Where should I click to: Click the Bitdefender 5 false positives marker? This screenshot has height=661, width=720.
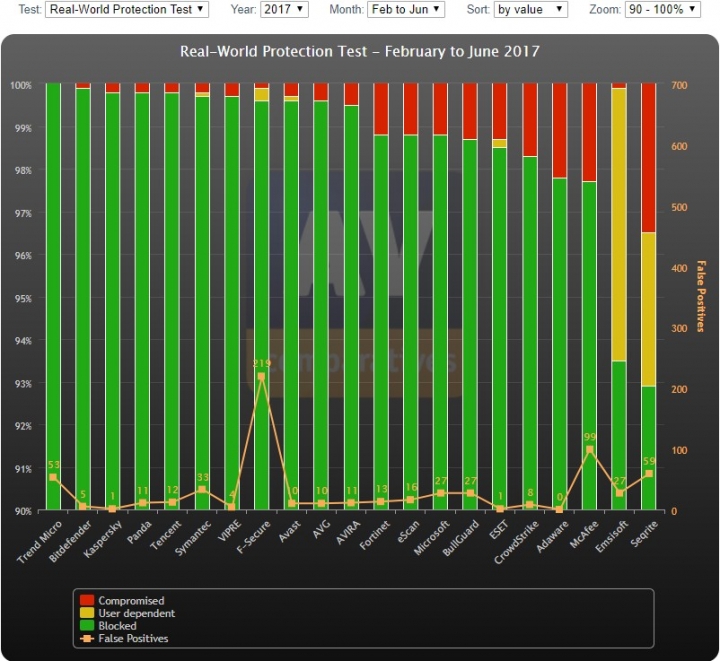click(x=83, y=506)
